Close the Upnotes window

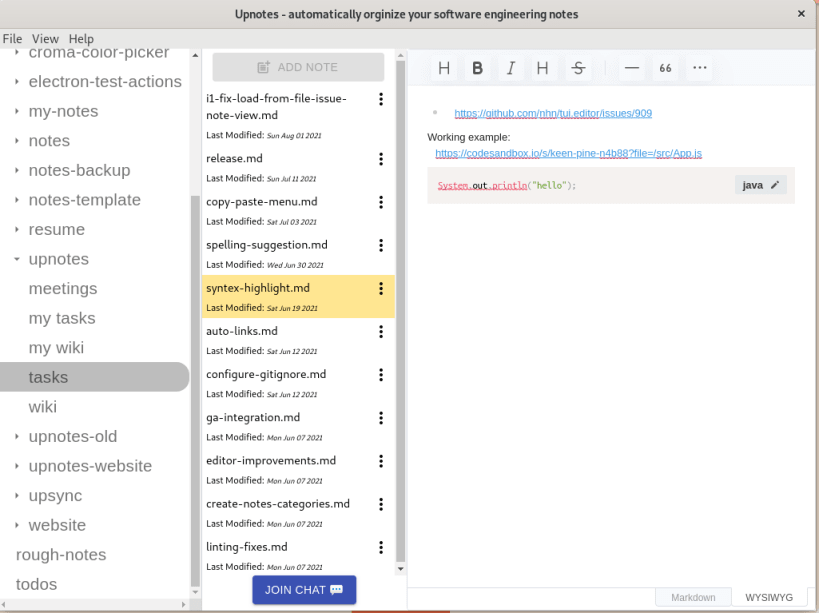(x=801, y=14)
